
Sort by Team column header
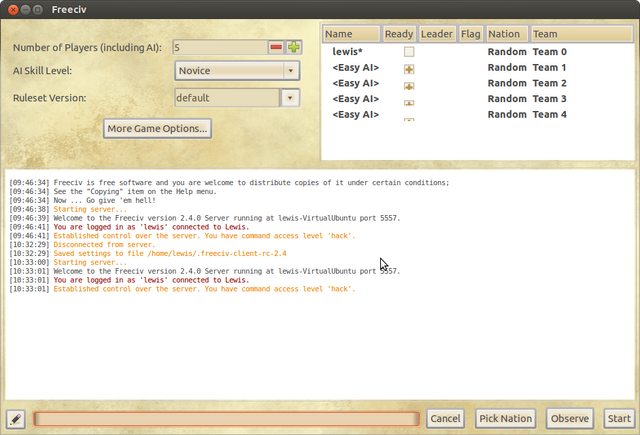click(x=582, y=34)
